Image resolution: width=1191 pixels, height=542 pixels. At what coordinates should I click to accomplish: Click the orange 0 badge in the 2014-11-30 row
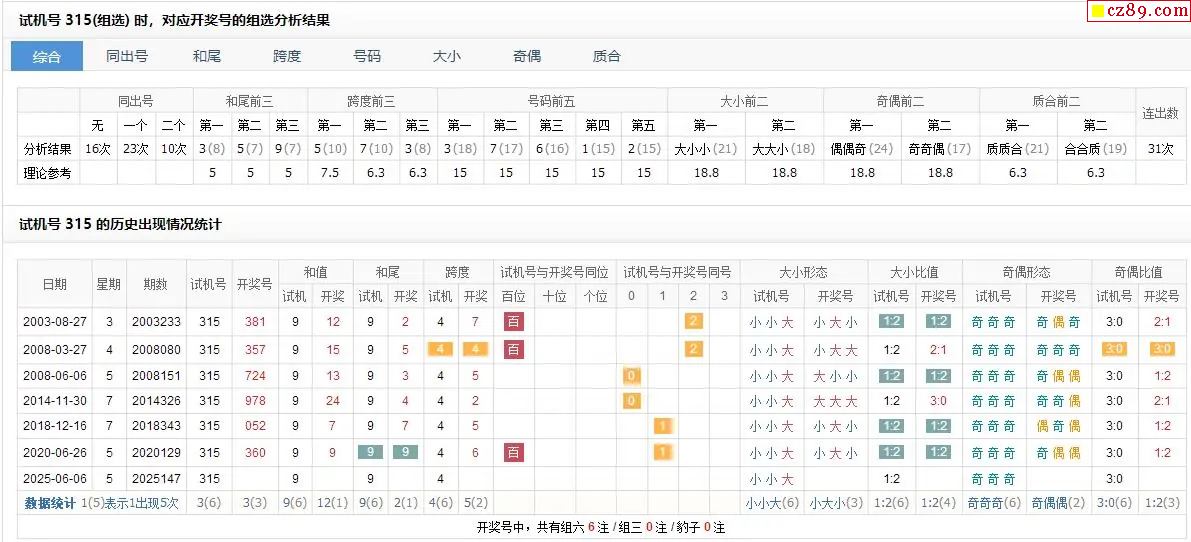(x=632, y=401)
